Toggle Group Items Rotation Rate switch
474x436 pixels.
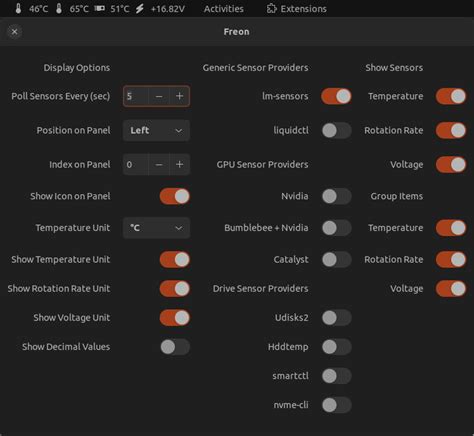coord(451,259)
